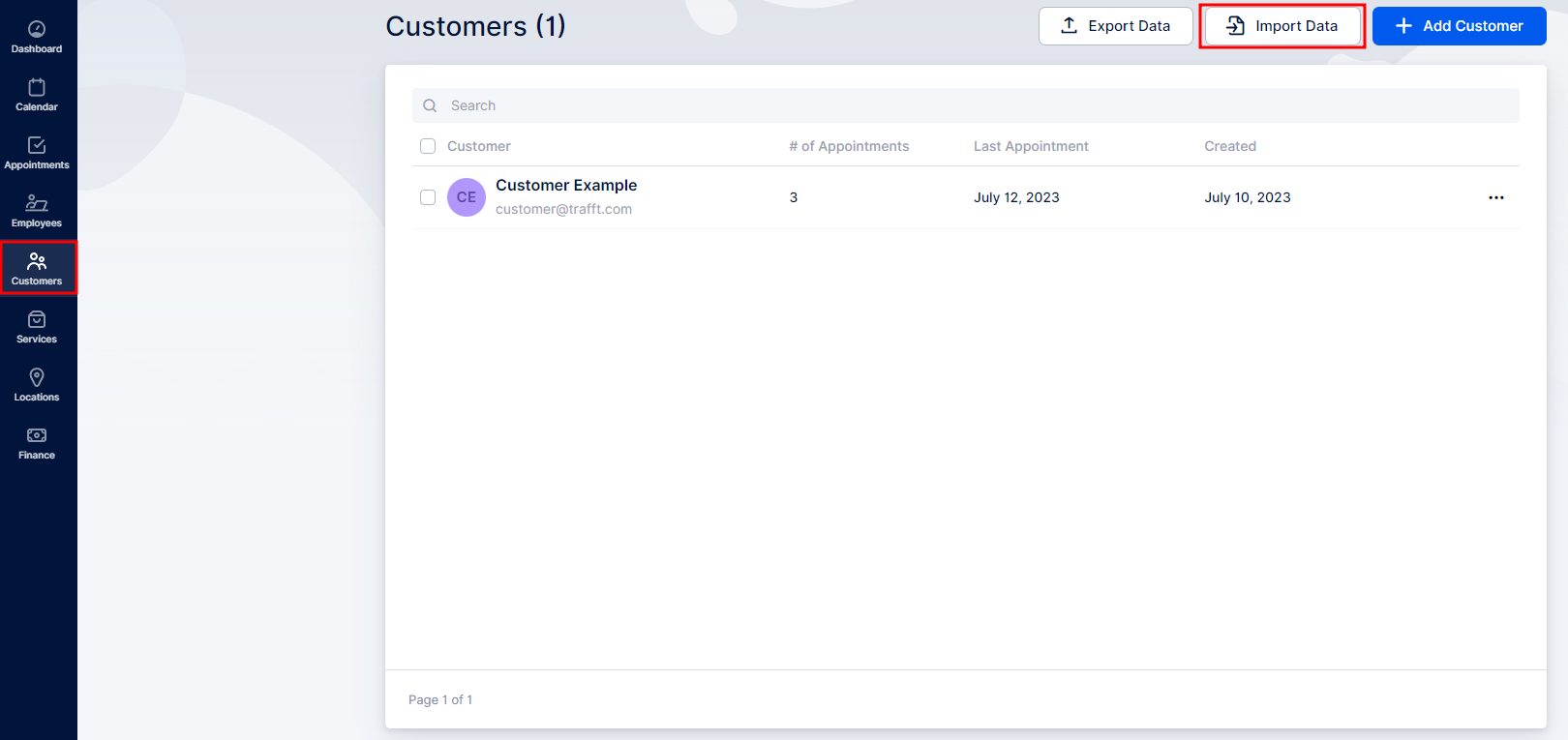Click the Customers (1) page heading
1568x740 pixels.
tap(475, 26)
